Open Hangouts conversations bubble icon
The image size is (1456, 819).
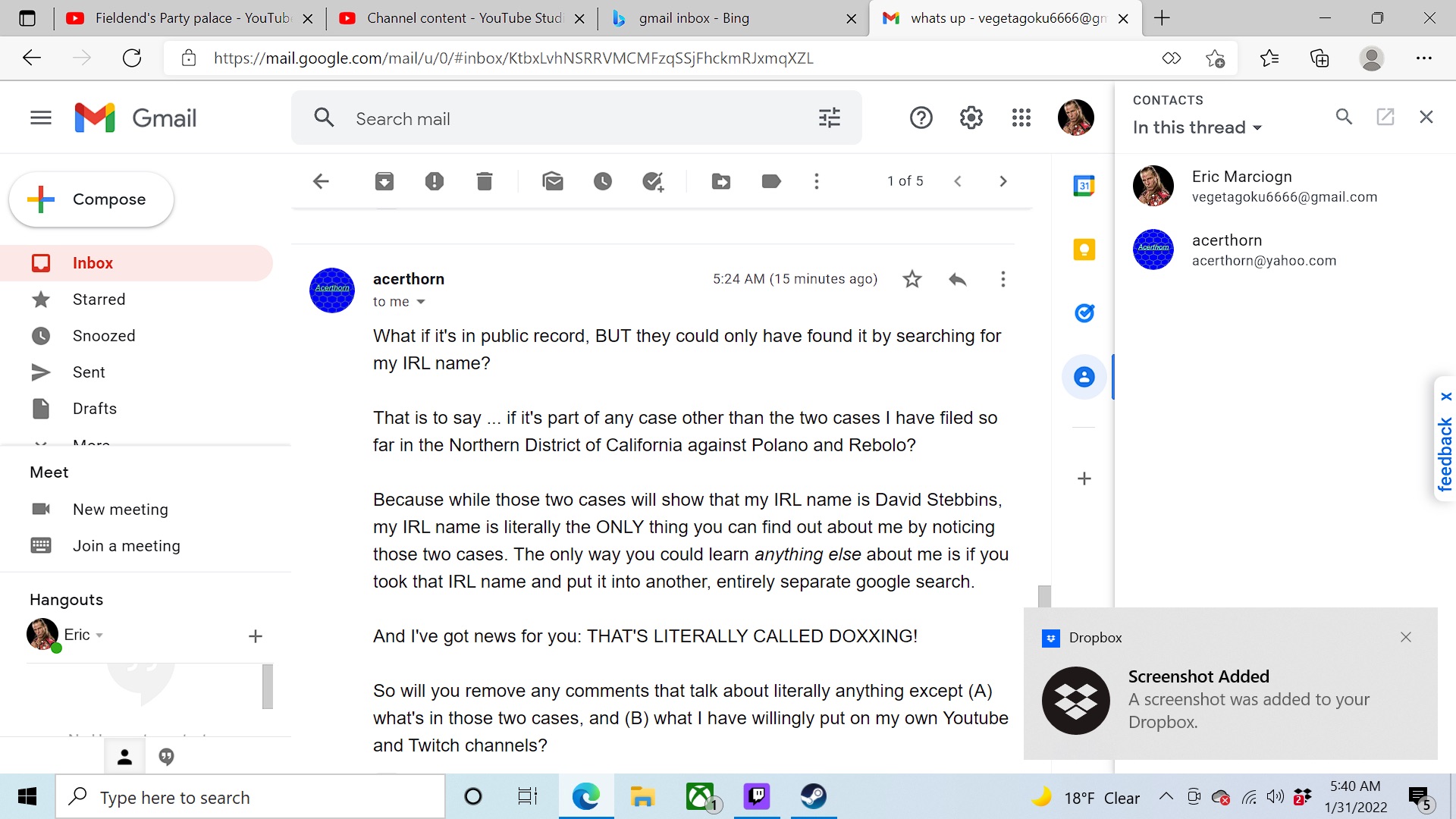click(x=166, y=757)
